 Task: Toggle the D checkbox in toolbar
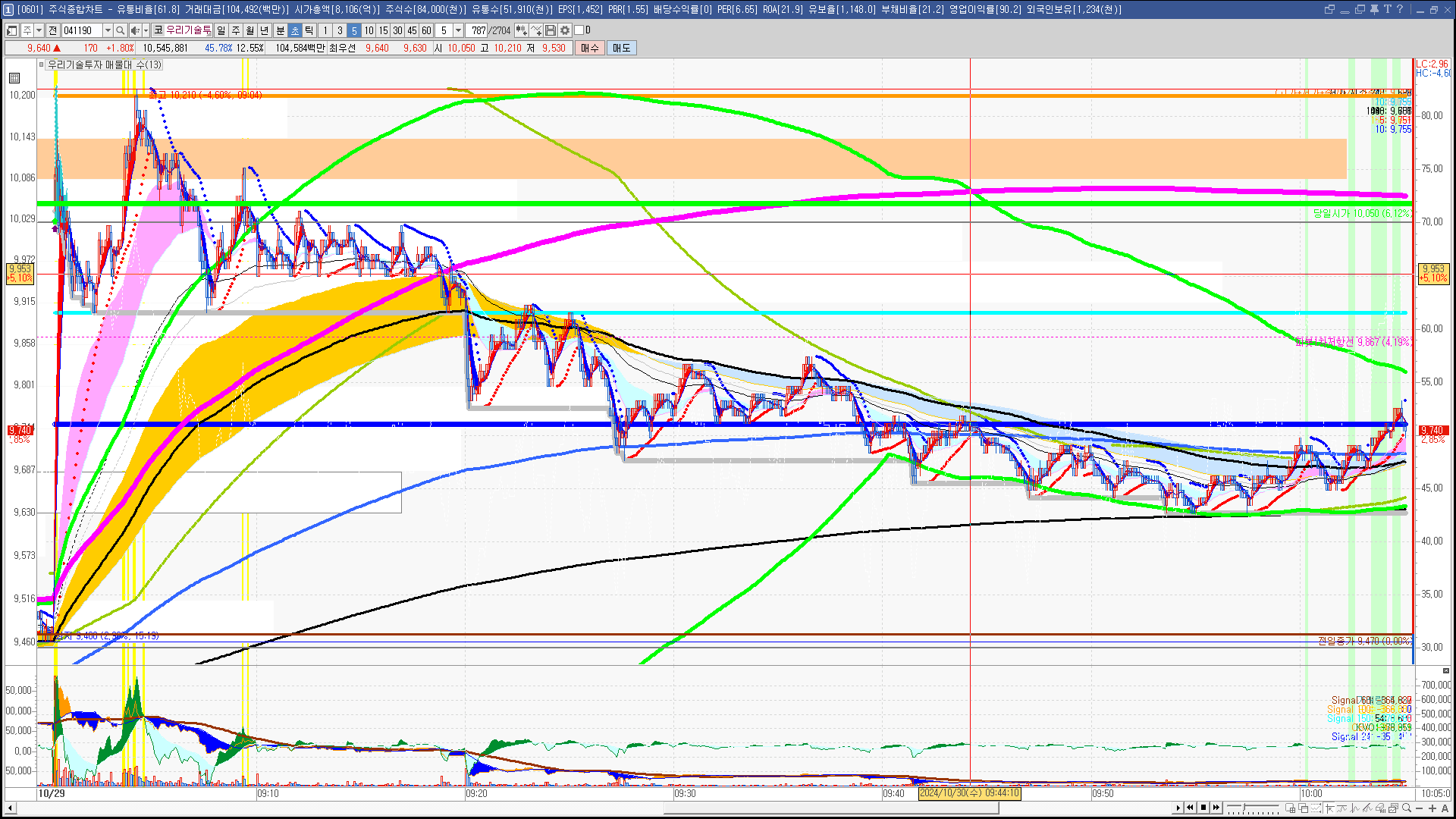pyautogui.click(x=579, y=30)
